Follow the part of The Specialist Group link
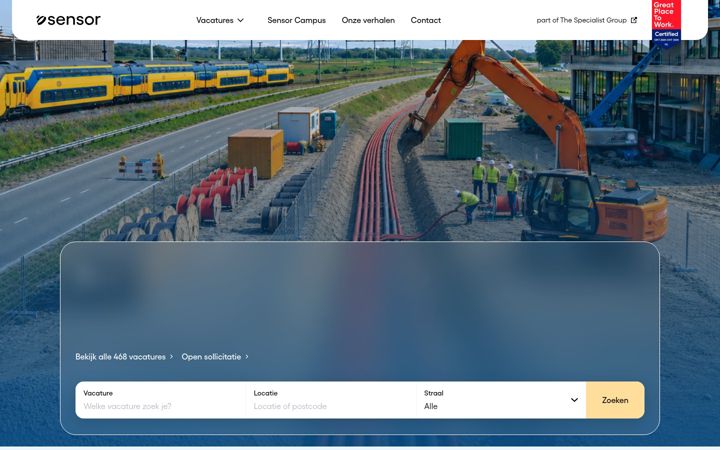 (586, 20)
